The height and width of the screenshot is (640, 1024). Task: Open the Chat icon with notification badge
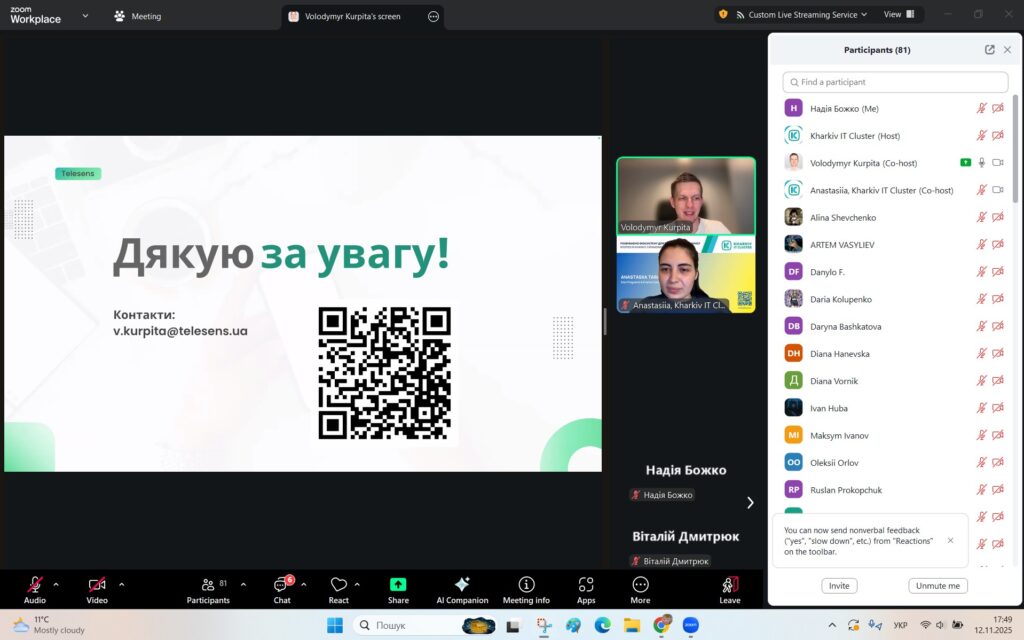coord(281,585)
